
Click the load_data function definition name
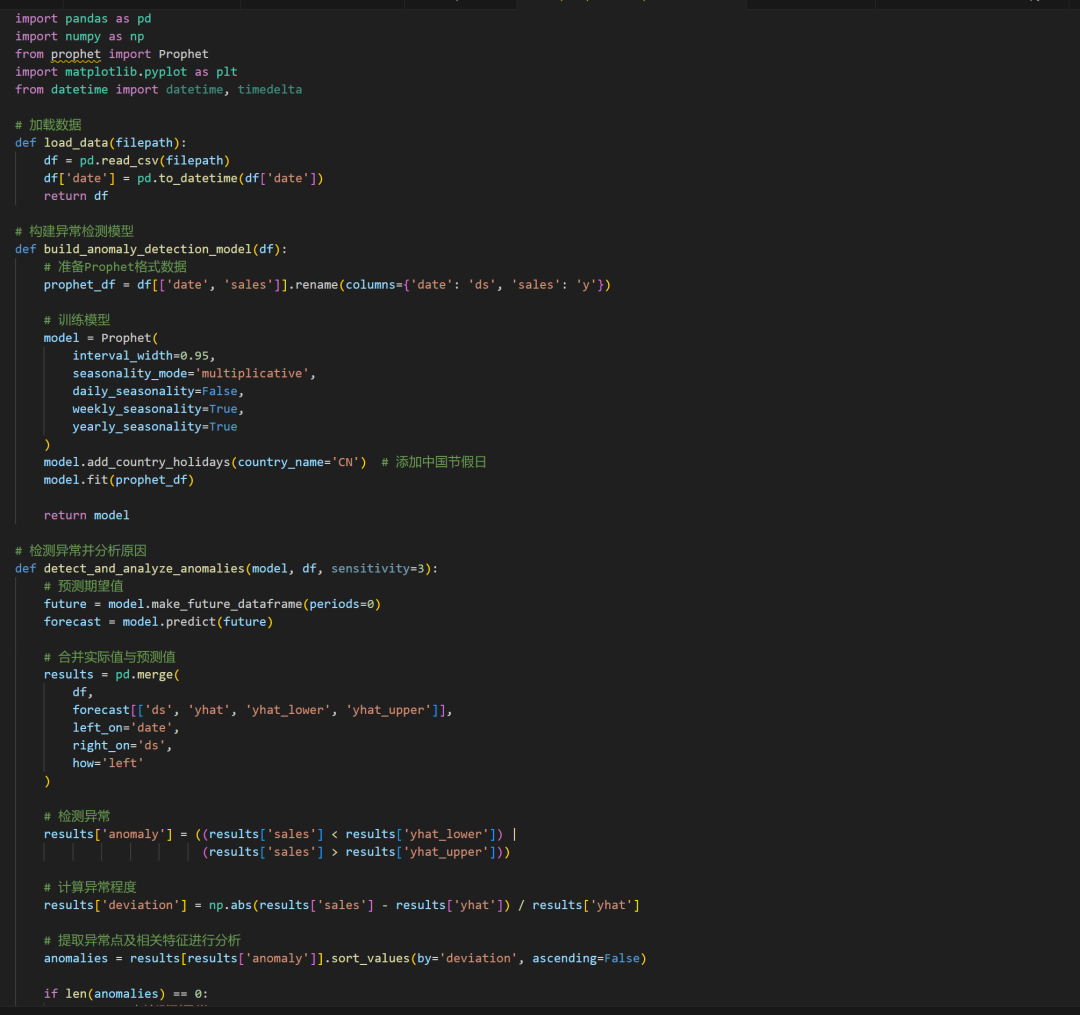pos(79,143)
